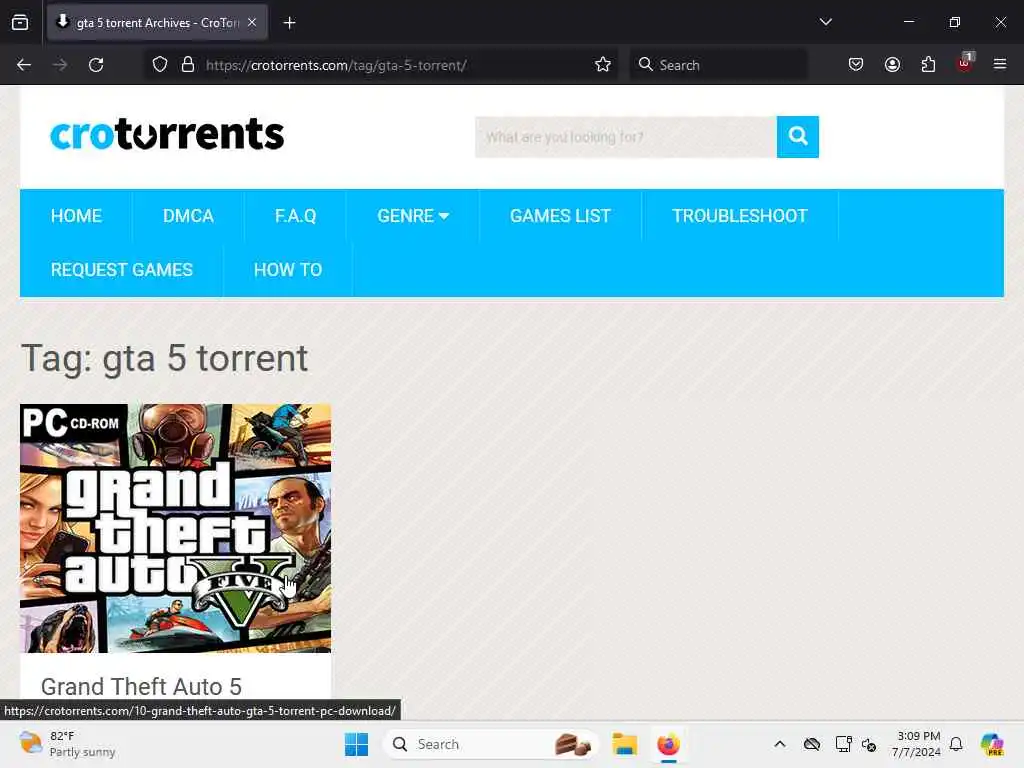This screenshot has width=1024, height=768.
Task: Open Firefox account icon
Action: (892, 65)
